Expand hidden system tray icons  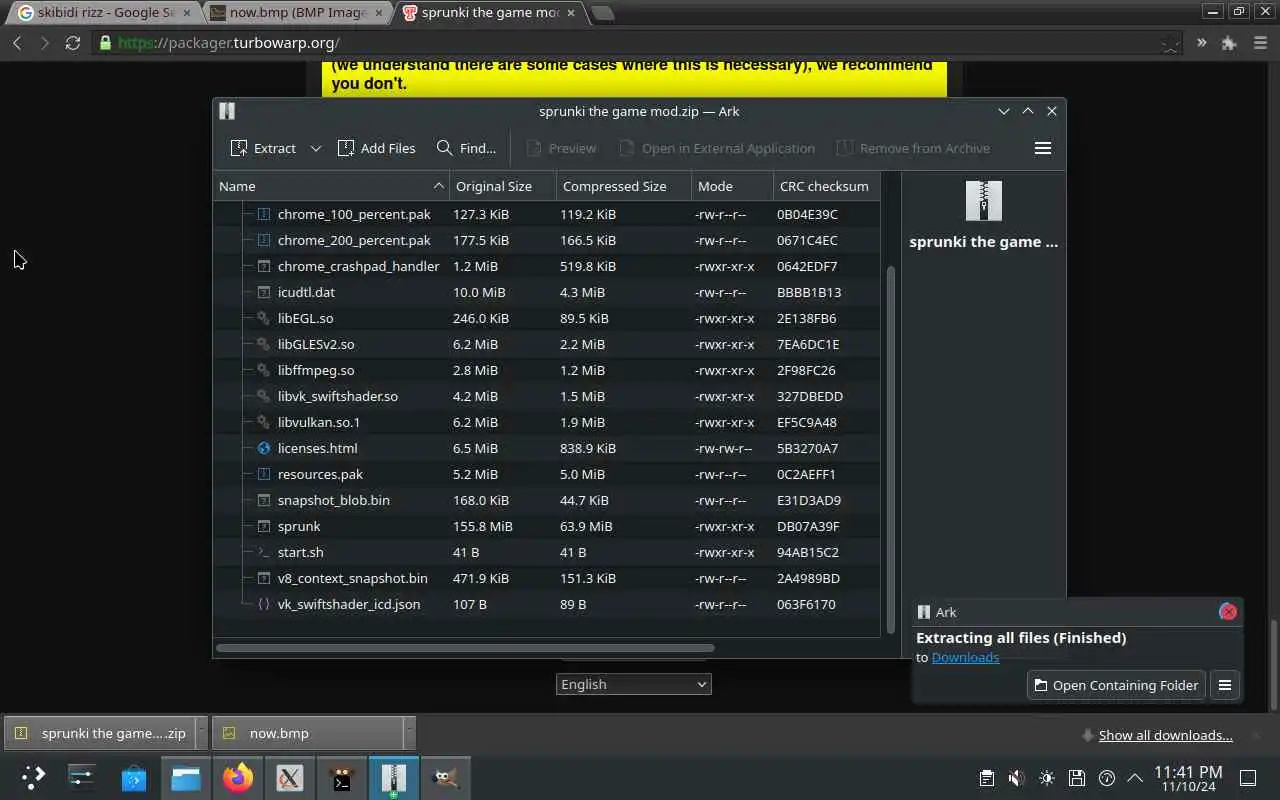pos(1135,778)
